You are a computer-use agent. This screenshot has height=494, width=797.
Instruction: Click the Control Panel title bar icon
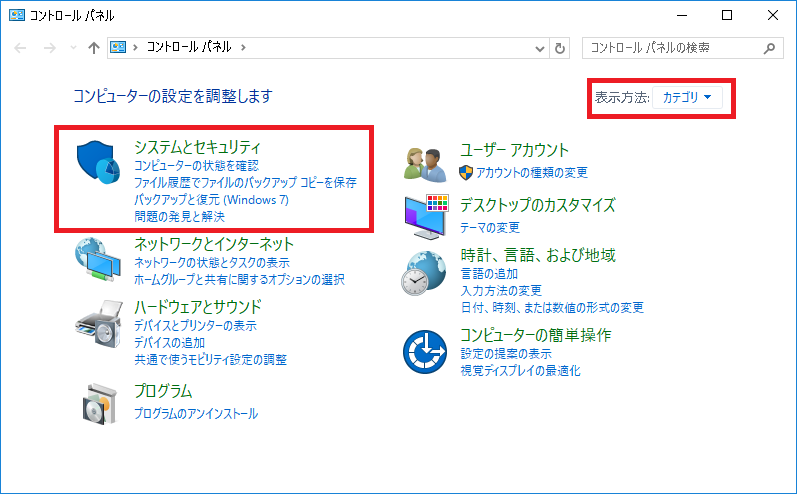pos(17,15)
